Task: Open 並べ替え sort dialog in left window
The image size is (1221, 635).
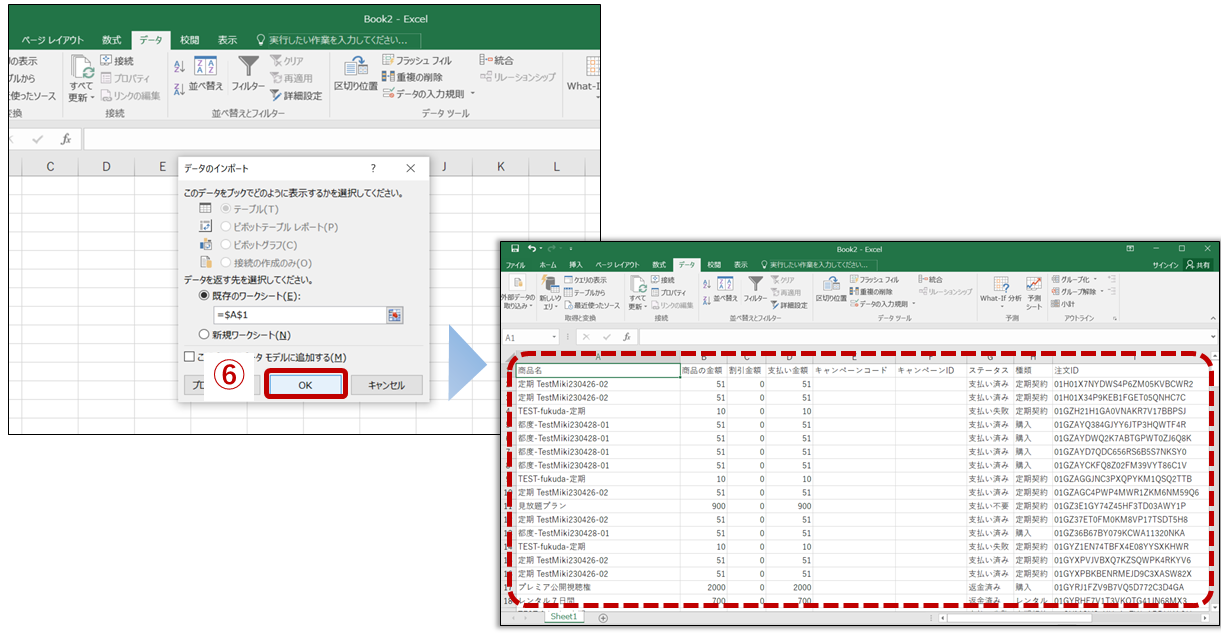Action: pyautogui.click(x=206, y=75)
